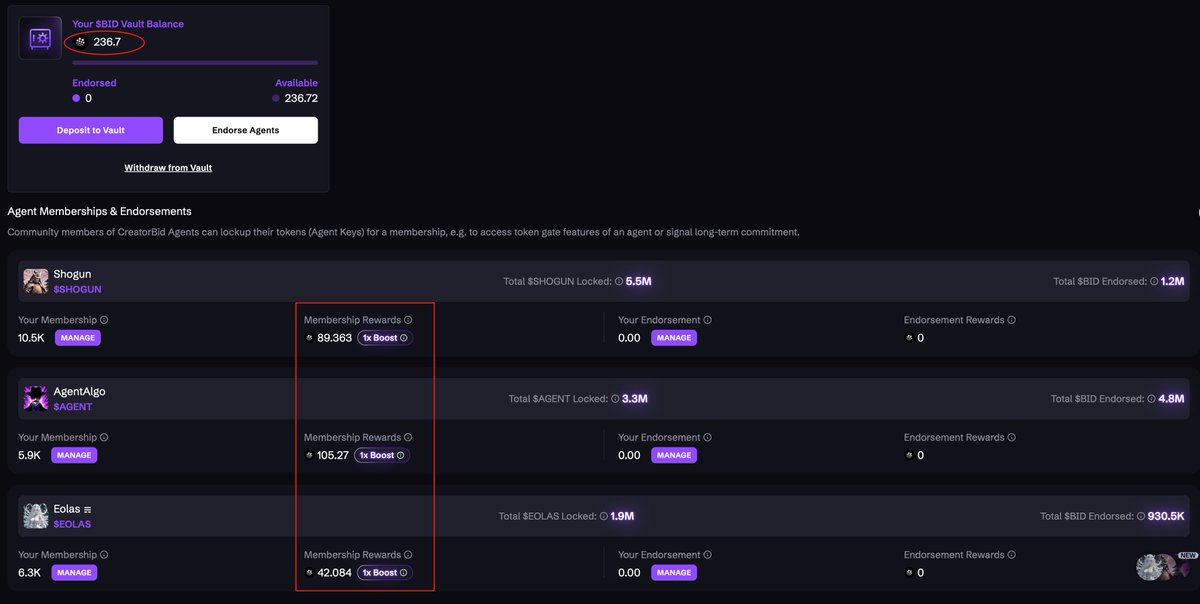Click the AgentAlgo agent name
Screen dimensions: 1200x604
pos(79,391)
